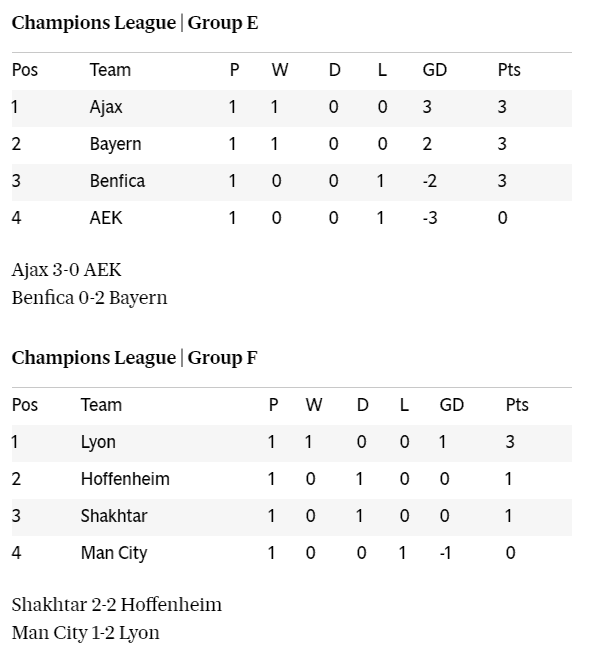Click the Group F table heading
Image resolution: width=591 pixels, height=652 pixels.
tap(134, 358)
